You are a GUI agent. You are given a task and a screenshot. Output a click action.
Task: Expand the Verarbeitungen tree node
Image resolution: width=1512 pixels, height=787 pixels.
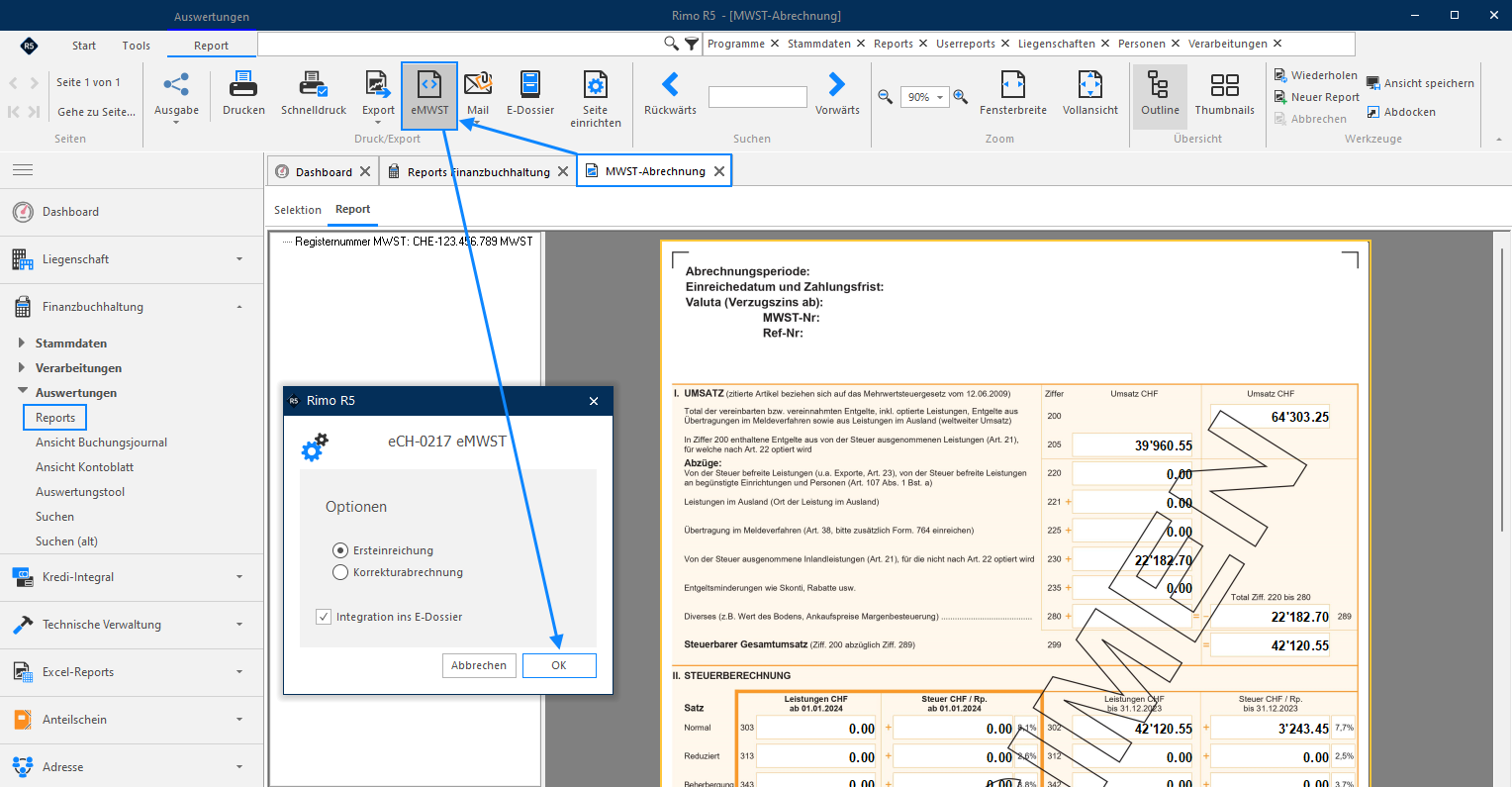[x=22, y=368]
